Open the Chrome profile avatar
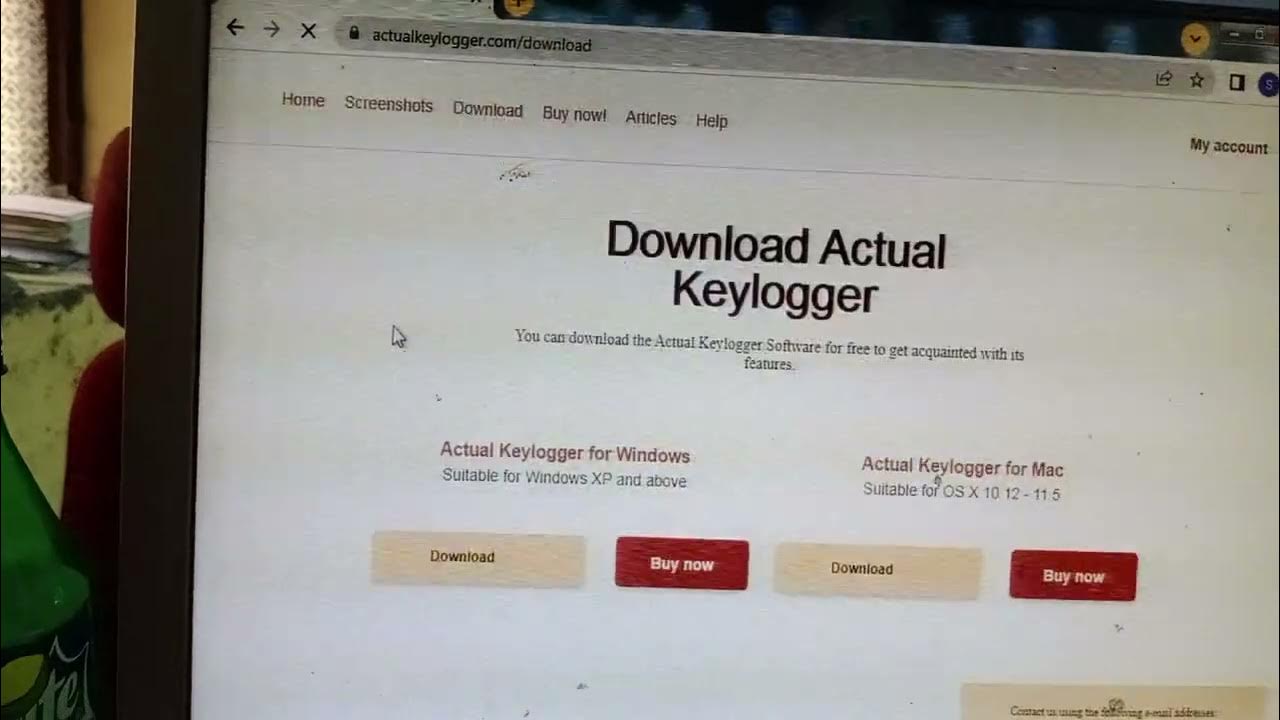The height and width of the screenshot is (720, 1280). (x=1270, y=84)
